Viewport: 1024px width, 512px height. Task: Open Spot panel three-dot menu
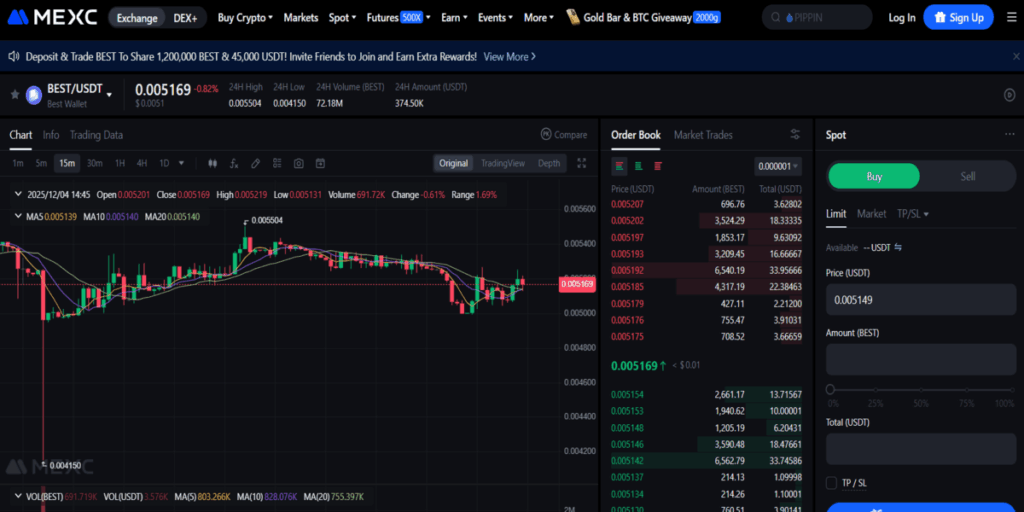coord(1010,135)
